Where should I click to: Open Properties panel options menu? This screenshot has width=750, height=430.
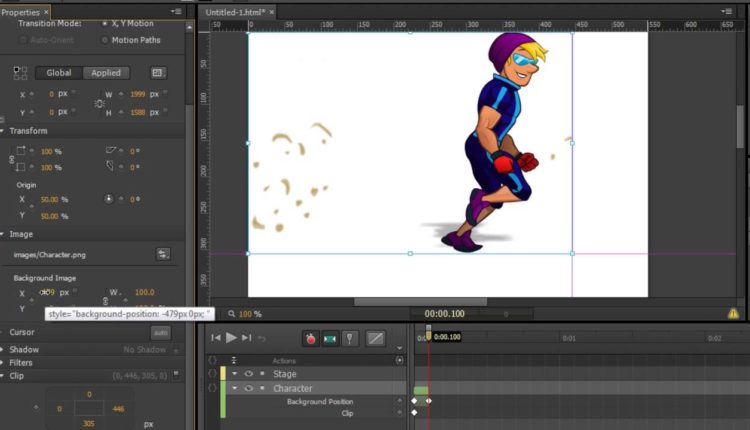[x=176, y=11]
